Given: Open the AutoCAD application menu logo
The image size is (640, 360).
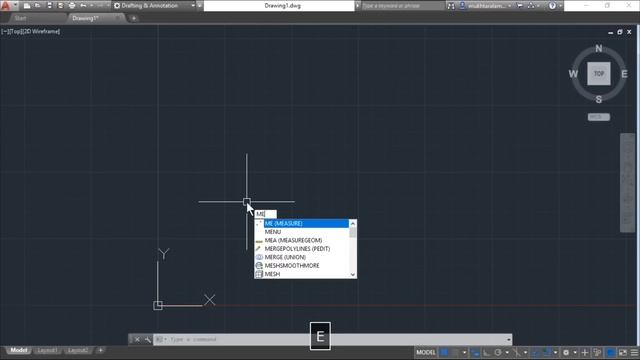Looking at the screenshot, I should 5,5.
